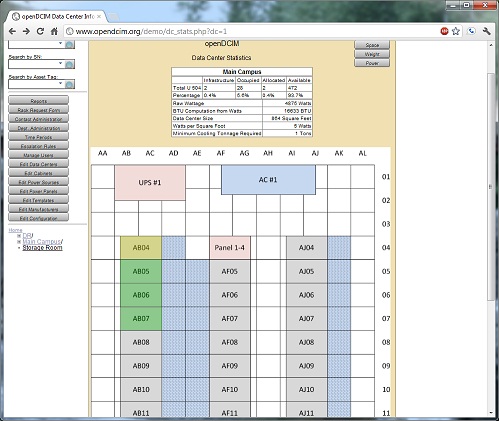Click the search icon beside the SN field
Screen dimensions: 499x421
[x=70, y=64]
